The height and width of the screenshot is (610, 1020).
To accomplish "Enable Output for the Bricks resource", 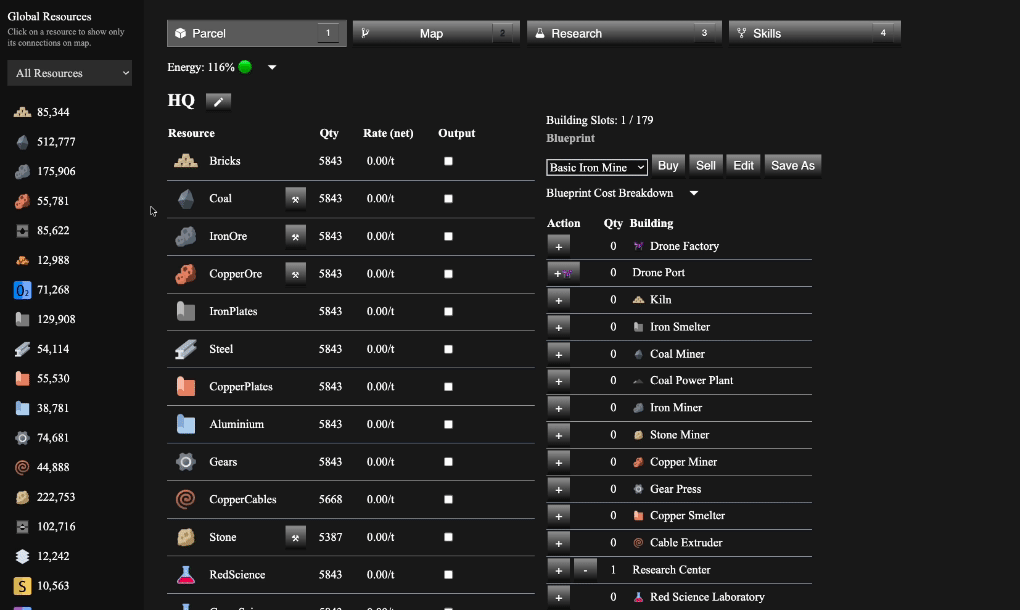I will (448, 160).
